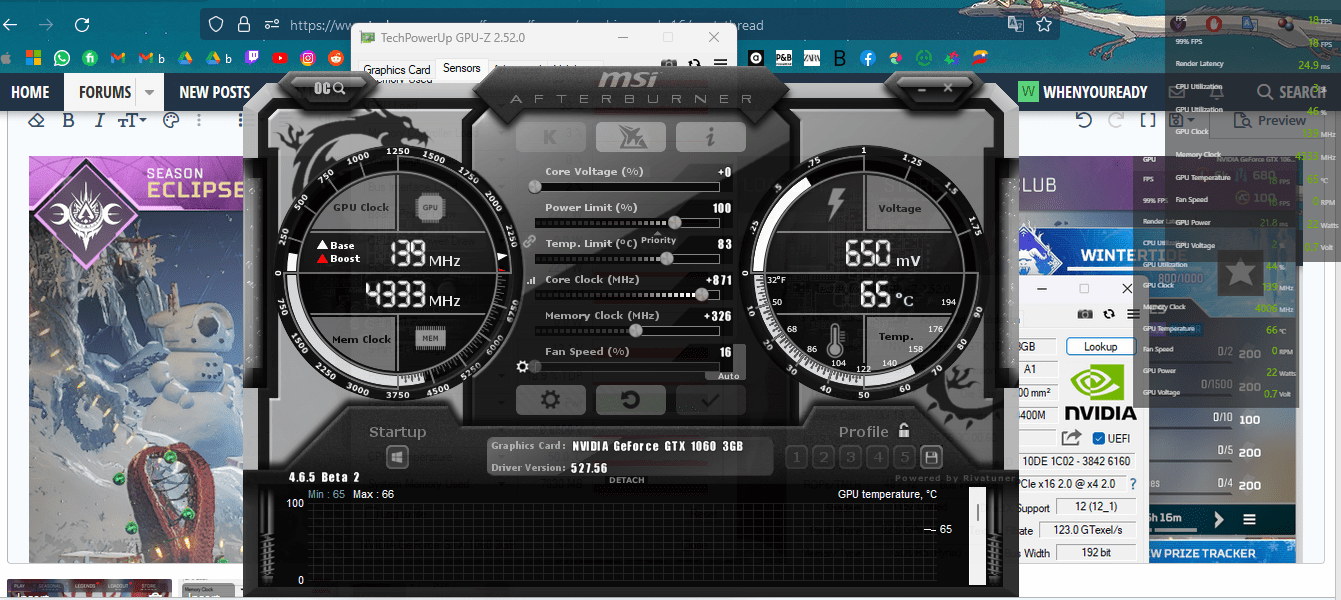Open the Sensors tab in GPU-Z

(461, 68)
